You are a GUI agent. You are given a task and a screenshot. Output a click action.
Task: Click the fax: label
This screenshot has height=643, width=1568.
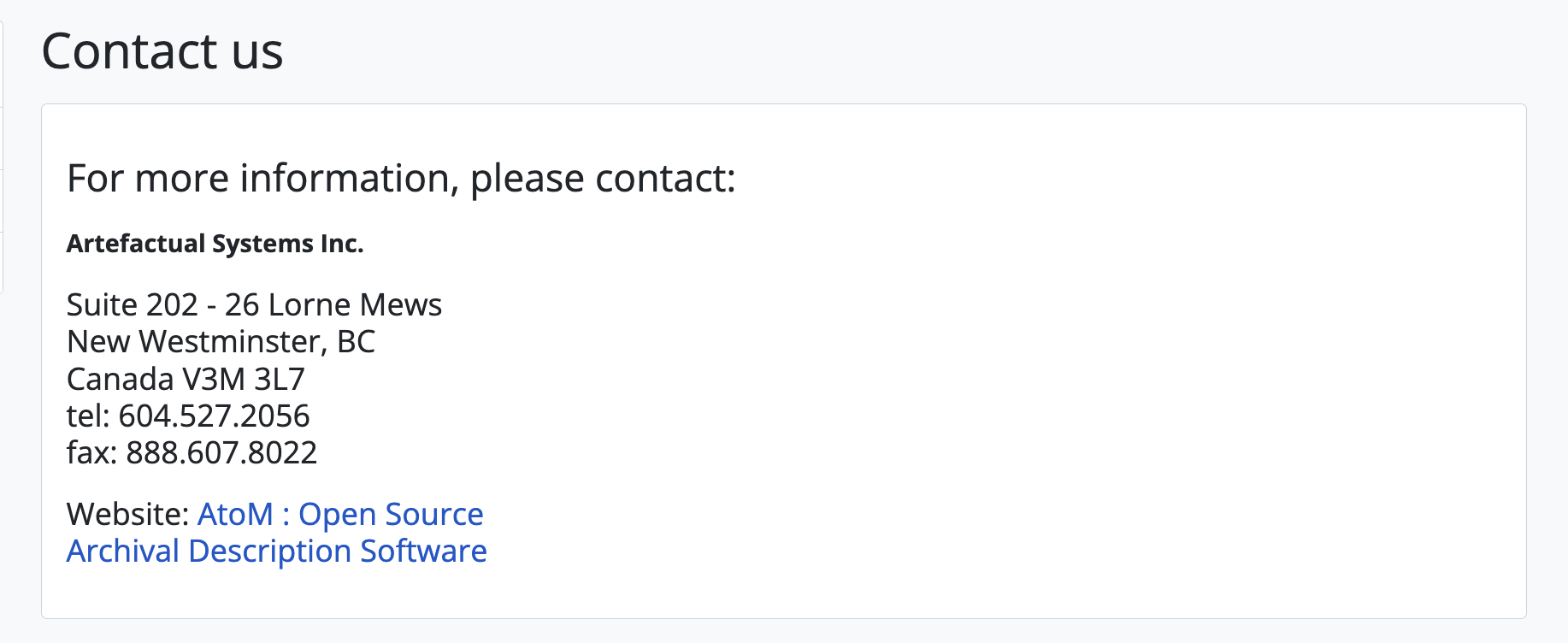point(91,453)
